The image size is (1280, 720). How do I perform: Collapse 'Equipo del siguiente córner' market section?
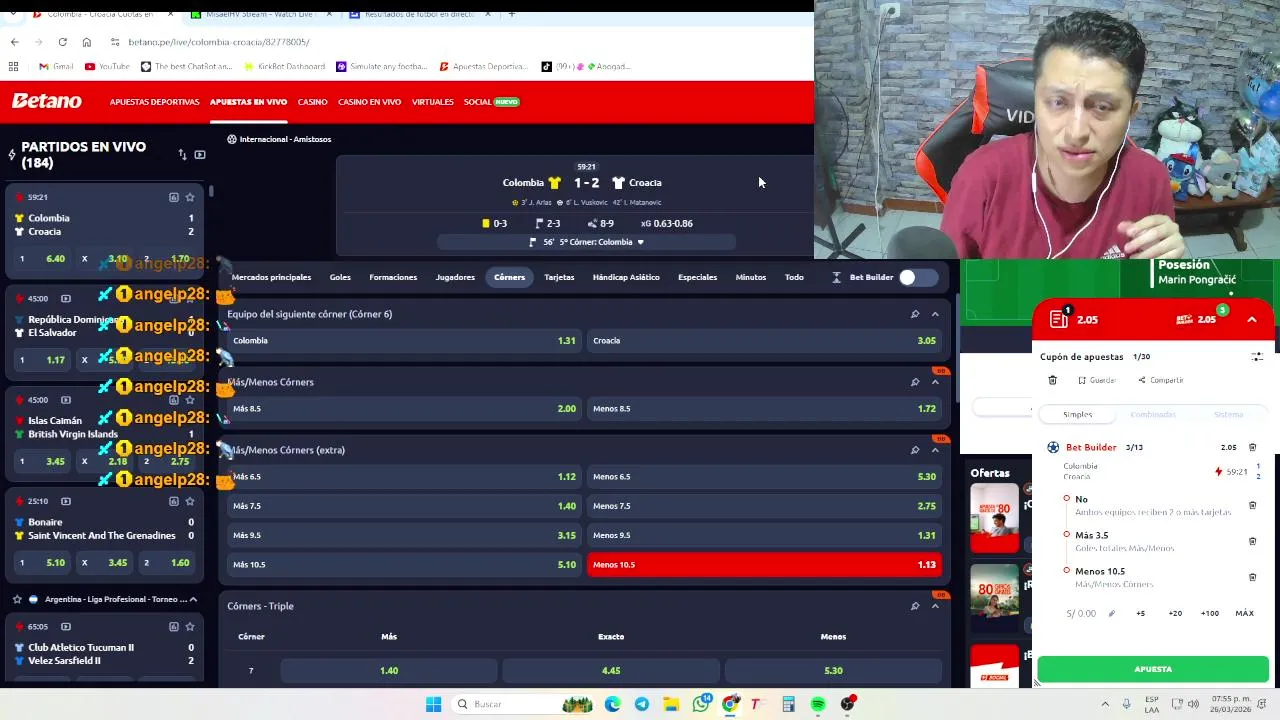pos(935,314)
